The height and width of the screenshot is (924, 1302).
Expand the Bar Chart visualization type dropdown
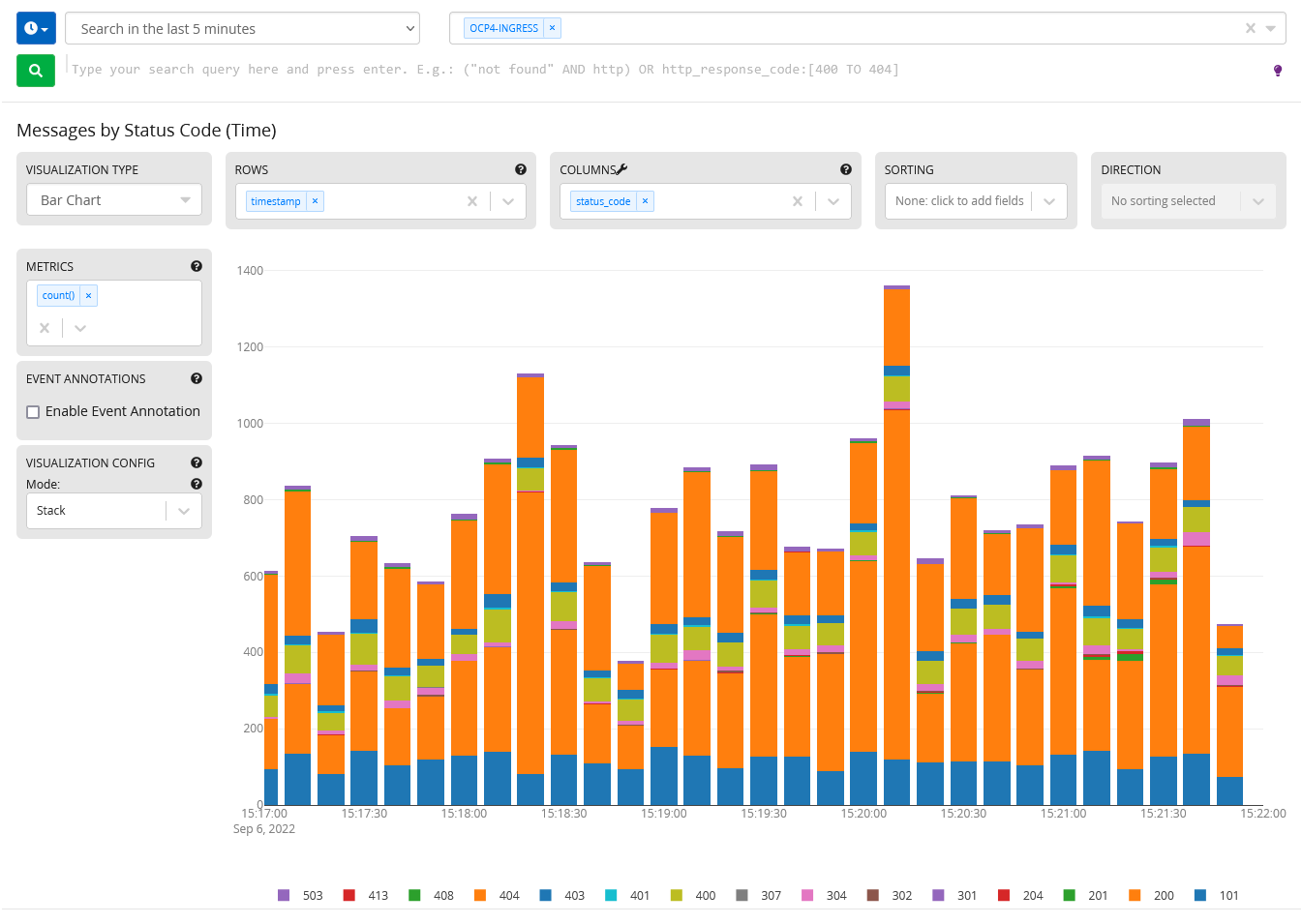(114, 200)
